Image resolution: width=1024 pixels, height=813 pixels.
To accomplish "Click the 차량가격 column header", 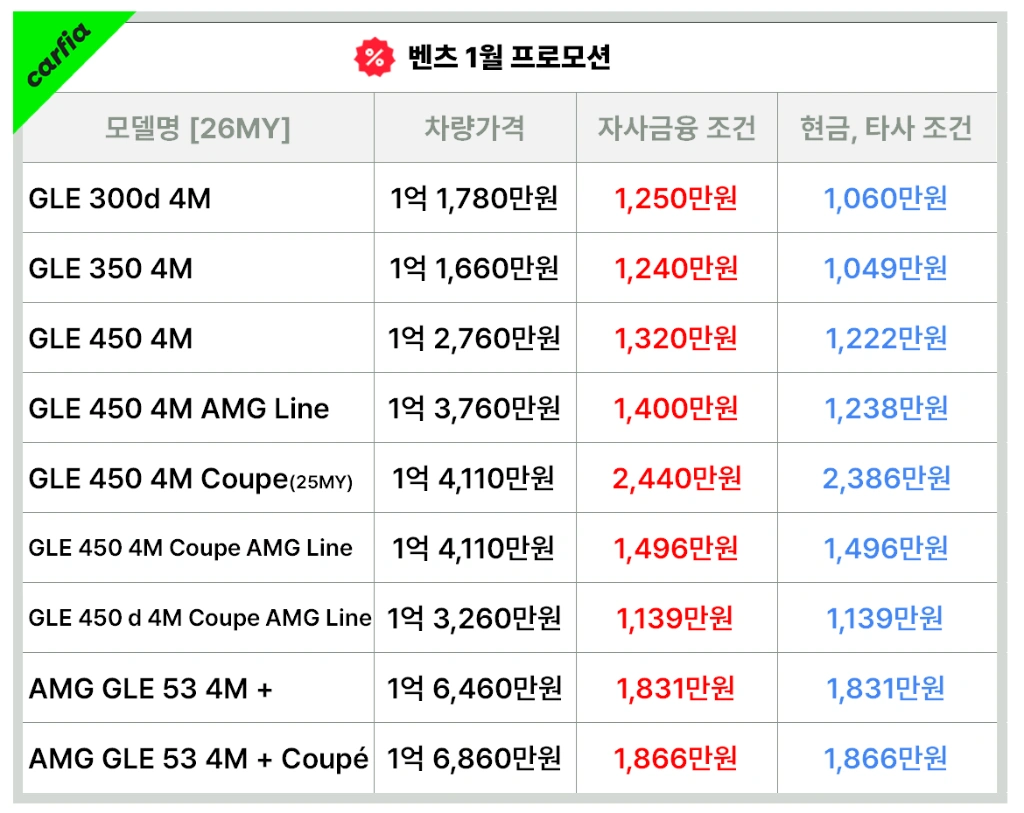I will (x=475, y=127).
